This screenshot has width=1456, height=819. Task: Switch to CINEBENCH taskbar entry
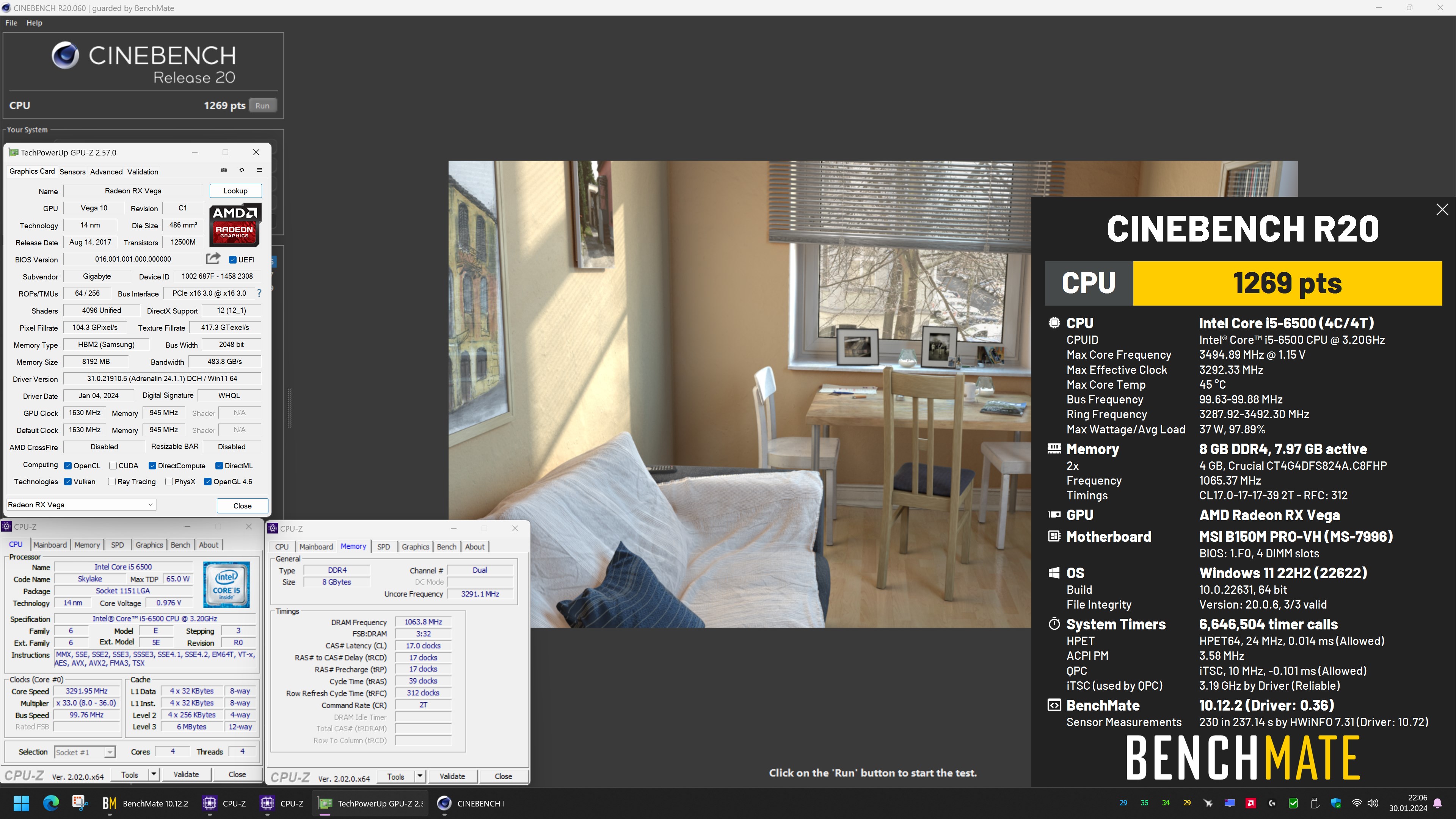[470, 803]
